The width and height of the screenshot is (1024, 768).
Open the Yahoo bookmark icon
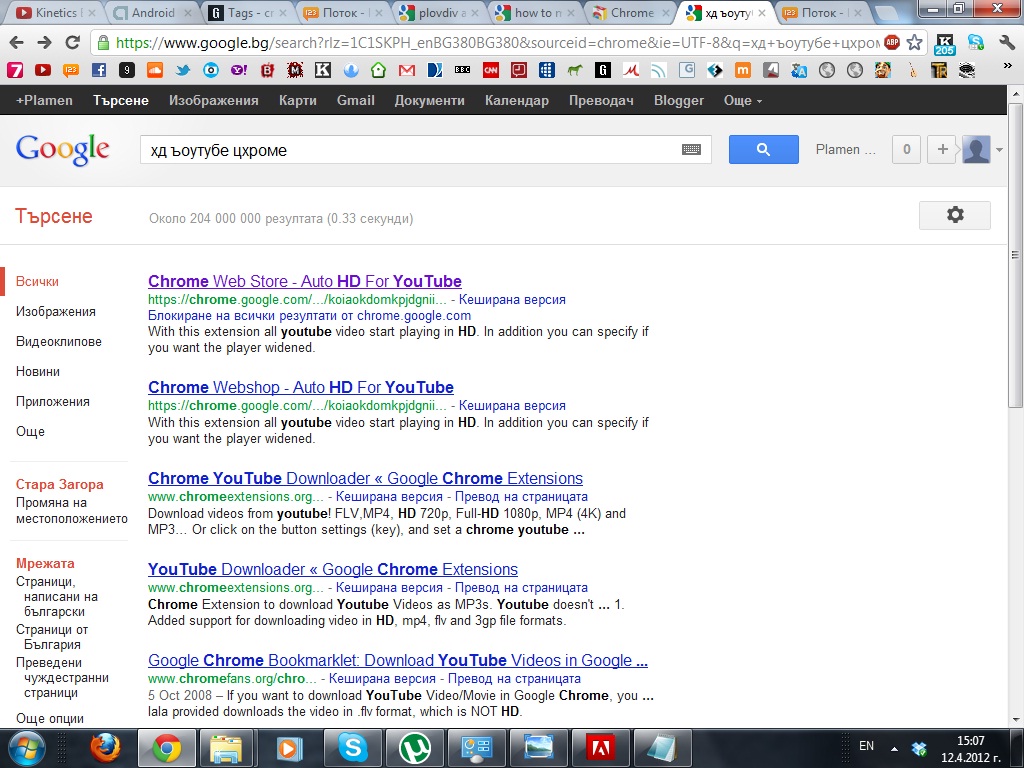tap(239, 70)
